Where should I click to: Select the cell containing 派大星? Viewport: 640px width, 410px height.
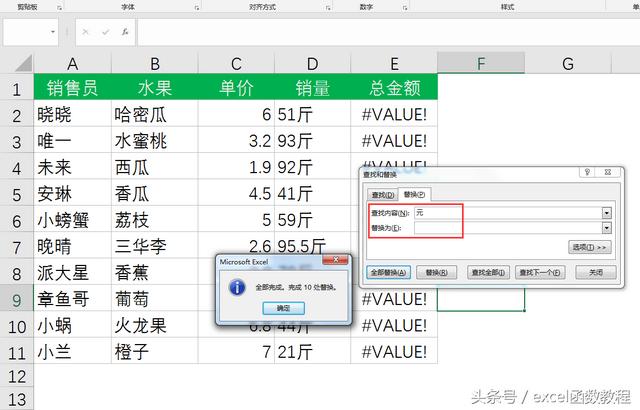tap(73, 273)
